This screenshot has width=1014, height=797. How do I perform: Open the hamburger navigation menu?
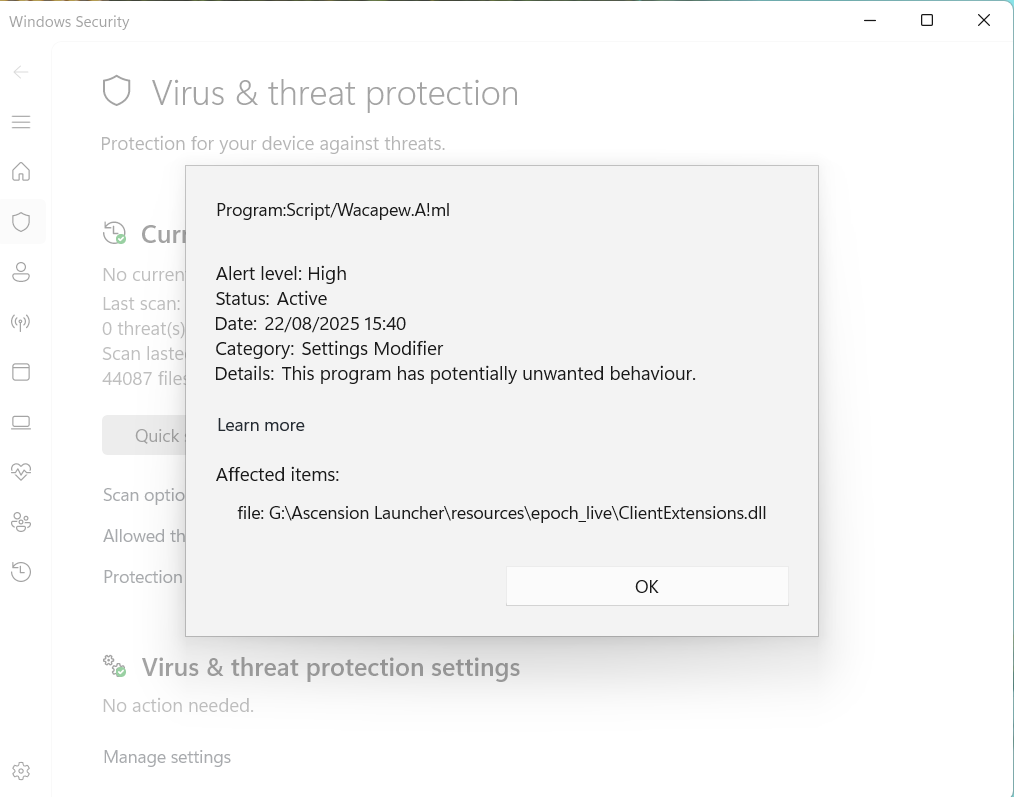(x=21, y=122)
